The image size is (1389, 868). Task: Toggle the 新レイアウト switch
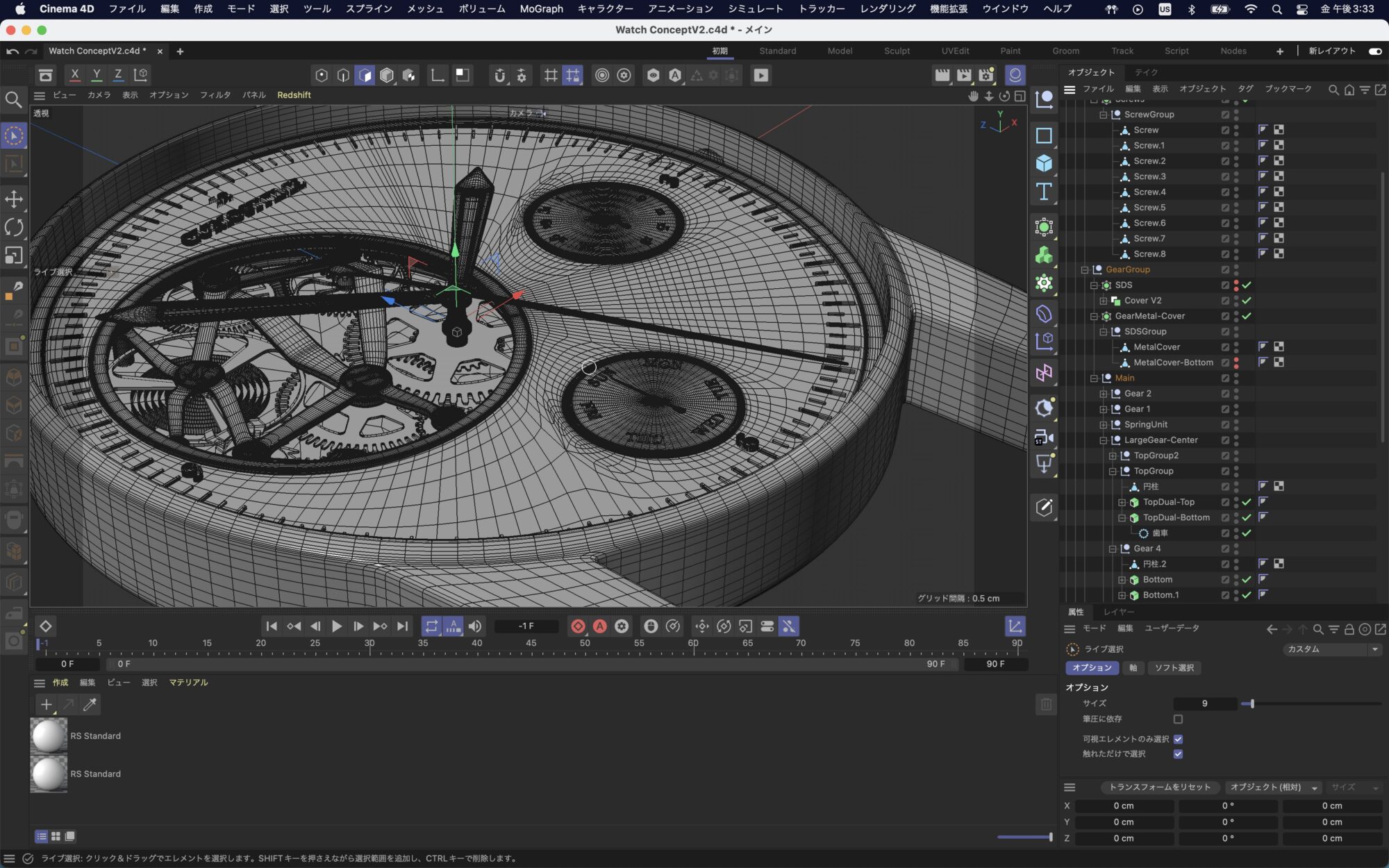[1374, 51]
